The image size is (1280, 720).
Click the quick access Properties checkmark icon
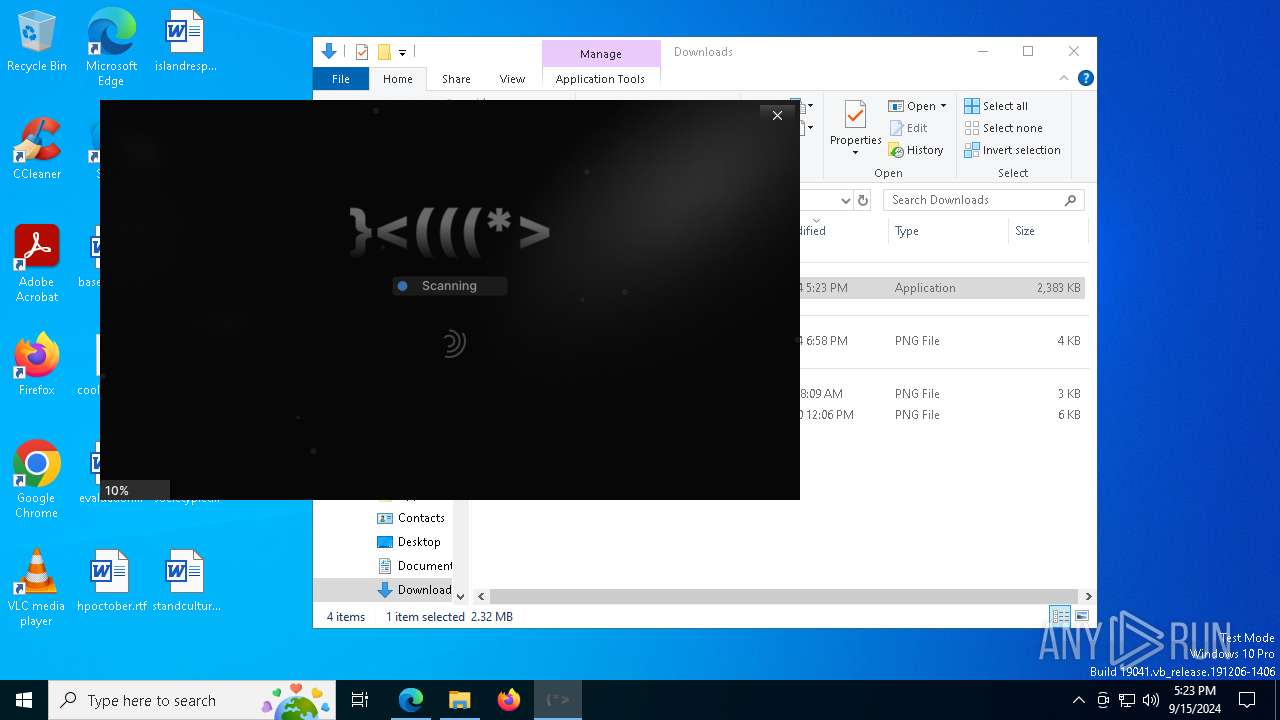362,52
